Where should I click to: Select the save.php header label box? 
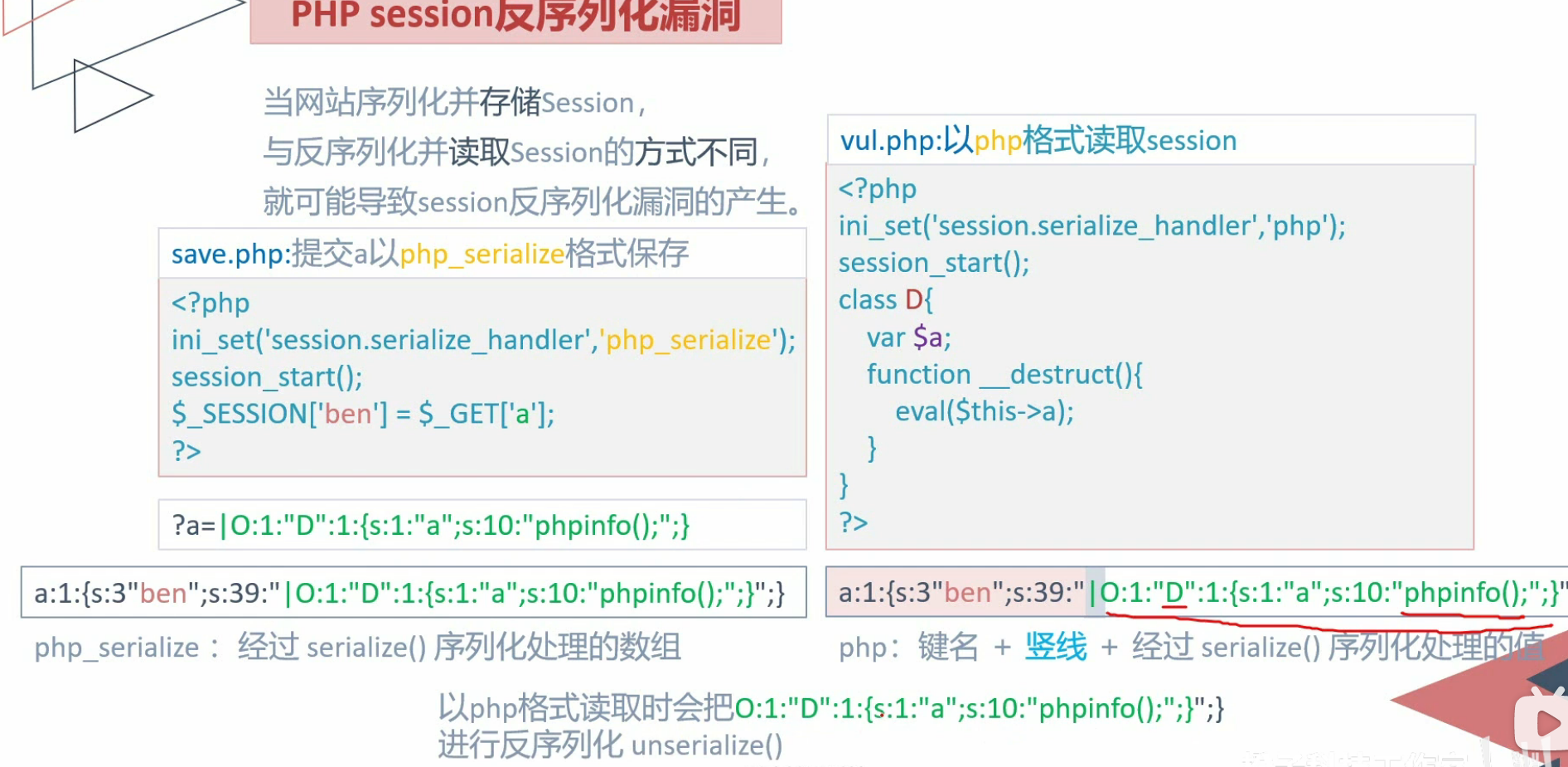482,254
